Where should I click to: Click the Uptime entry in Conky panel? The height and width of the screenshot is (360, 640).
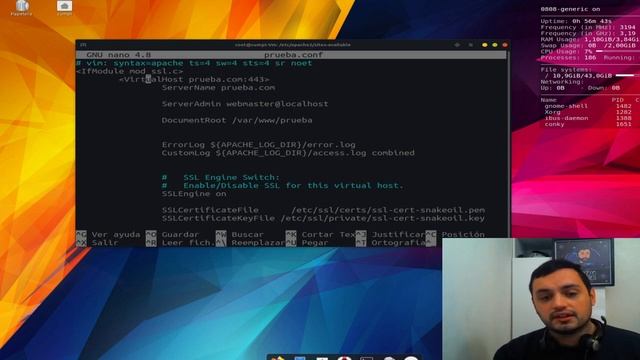pos(576,21)
